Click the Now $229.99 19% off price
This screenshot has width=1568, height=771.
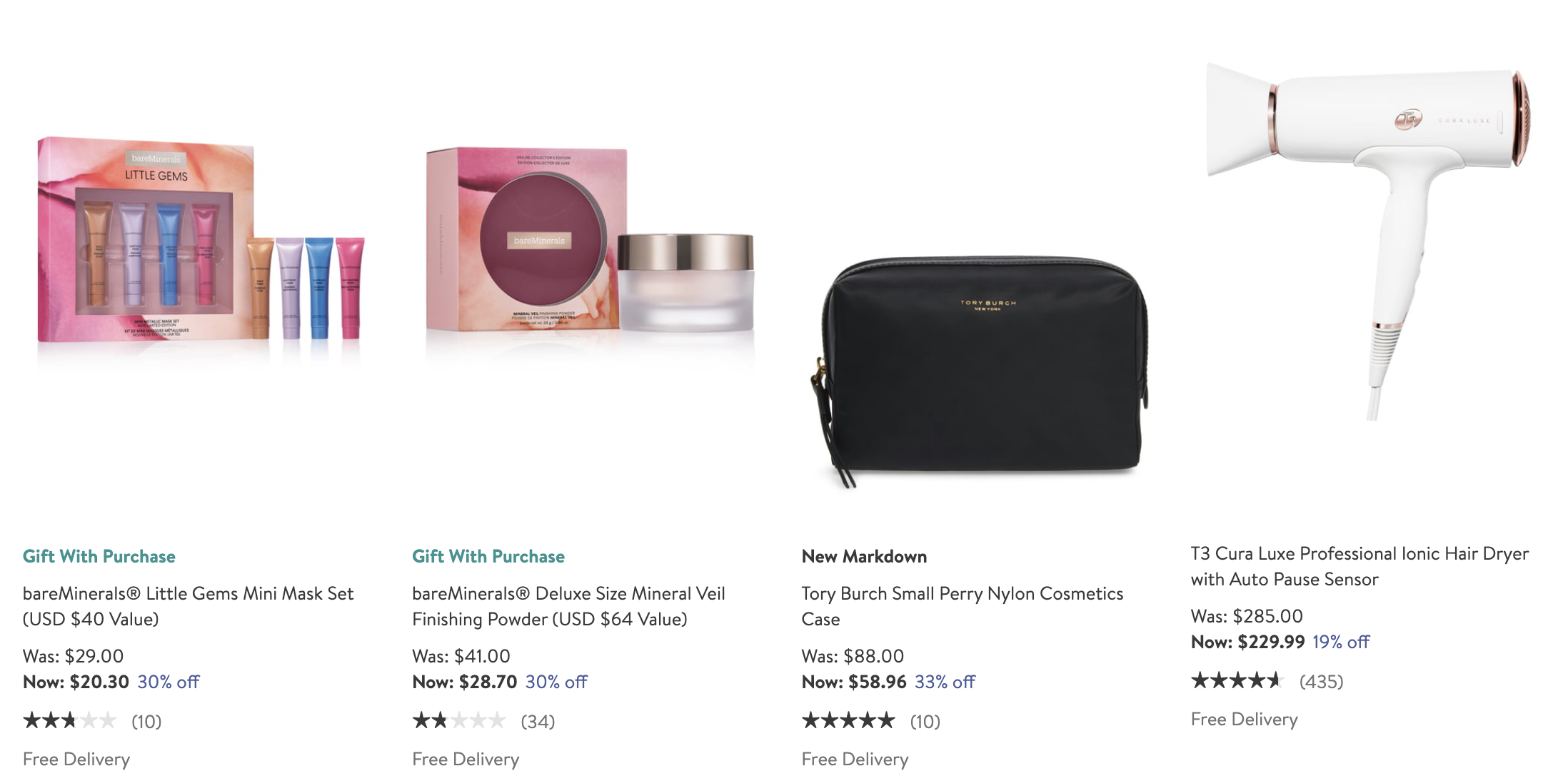click(x=1280, y=642)
